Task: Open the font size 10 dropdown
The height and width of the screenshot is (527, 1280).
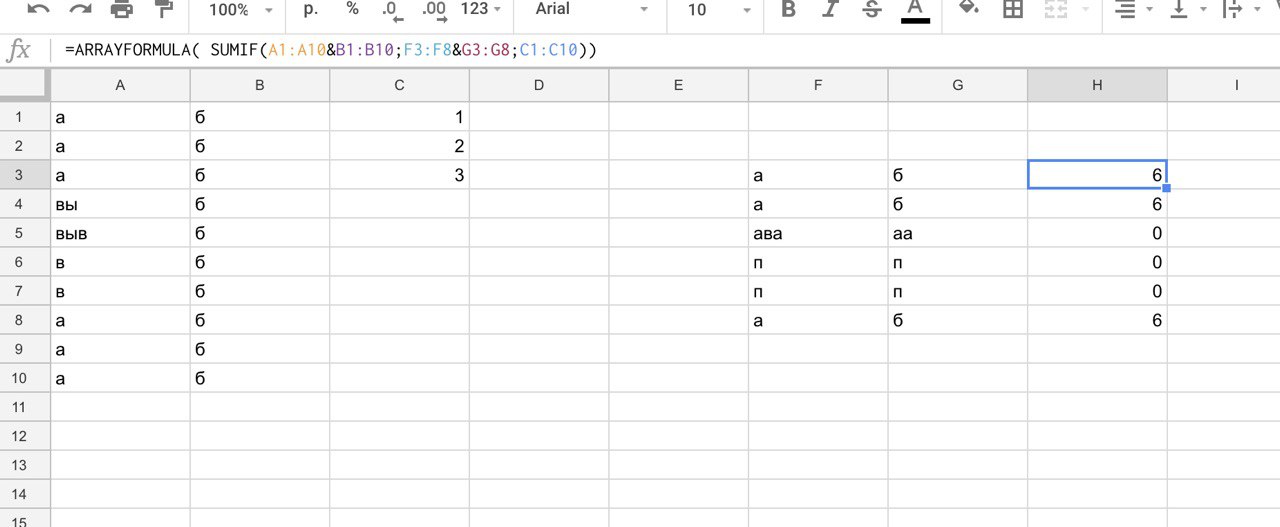Action: tap(719, 9)
